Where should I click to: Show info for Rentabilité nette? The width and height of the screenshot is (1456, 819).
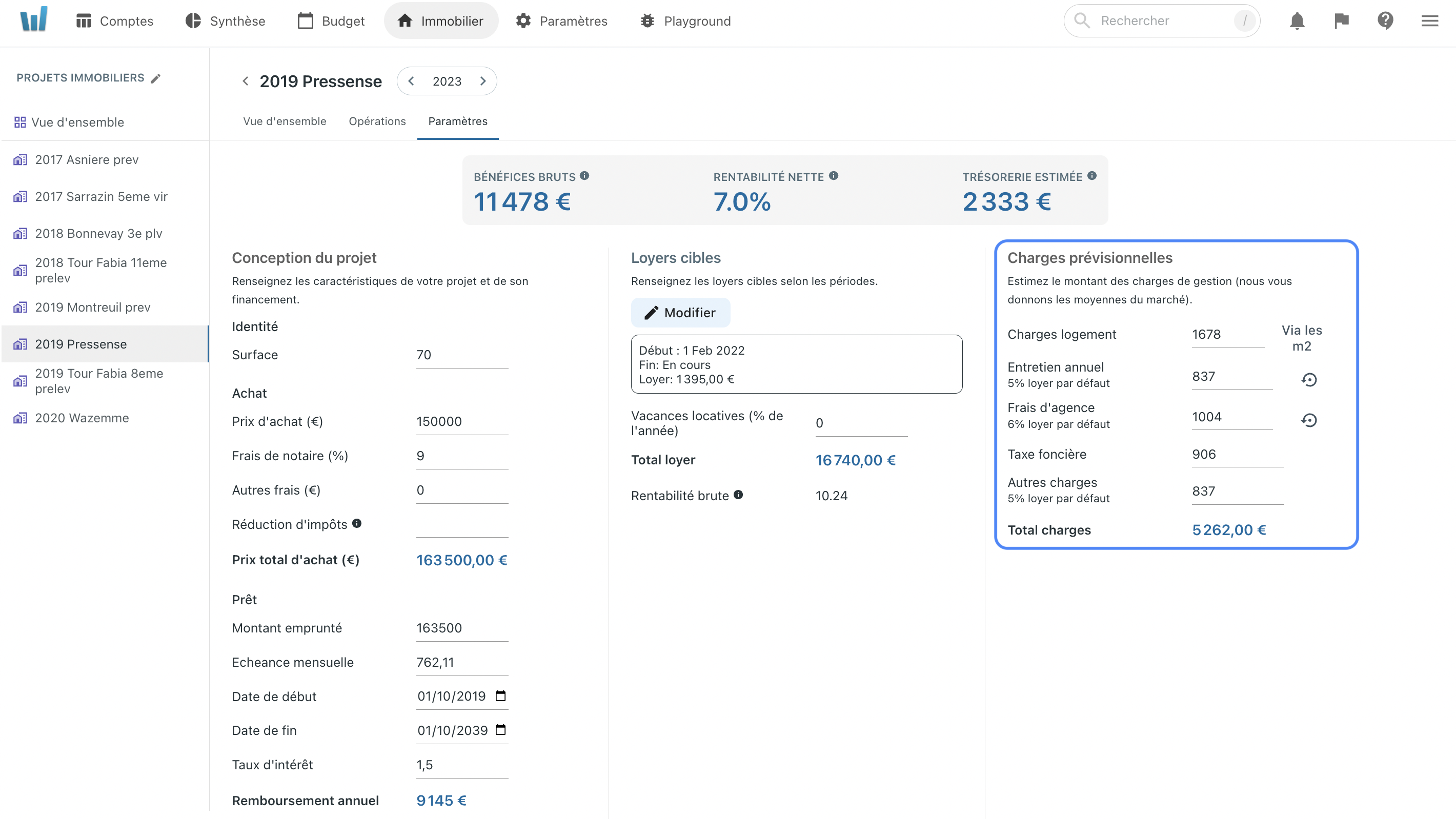point(833,176)
